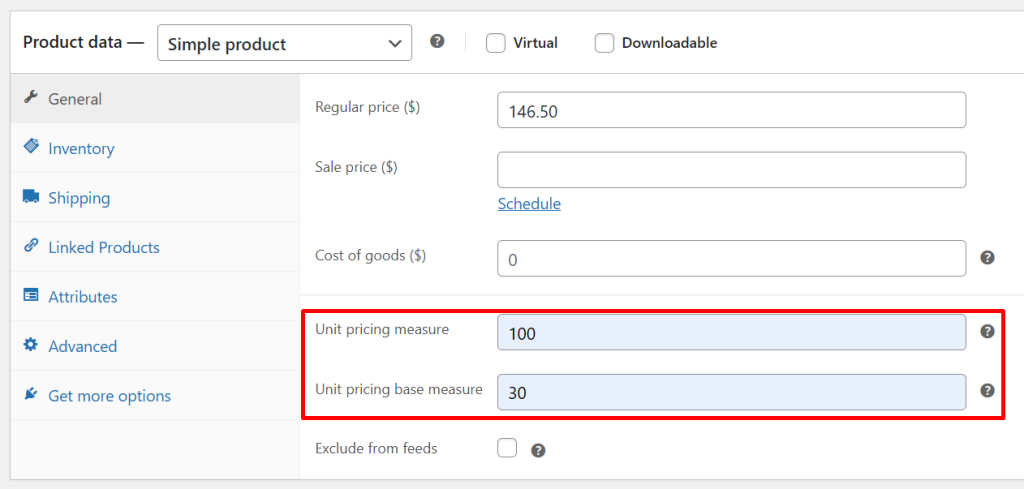Click the Inventory tag icon
The image size is (1024, 489).
[x=30, y=146]
